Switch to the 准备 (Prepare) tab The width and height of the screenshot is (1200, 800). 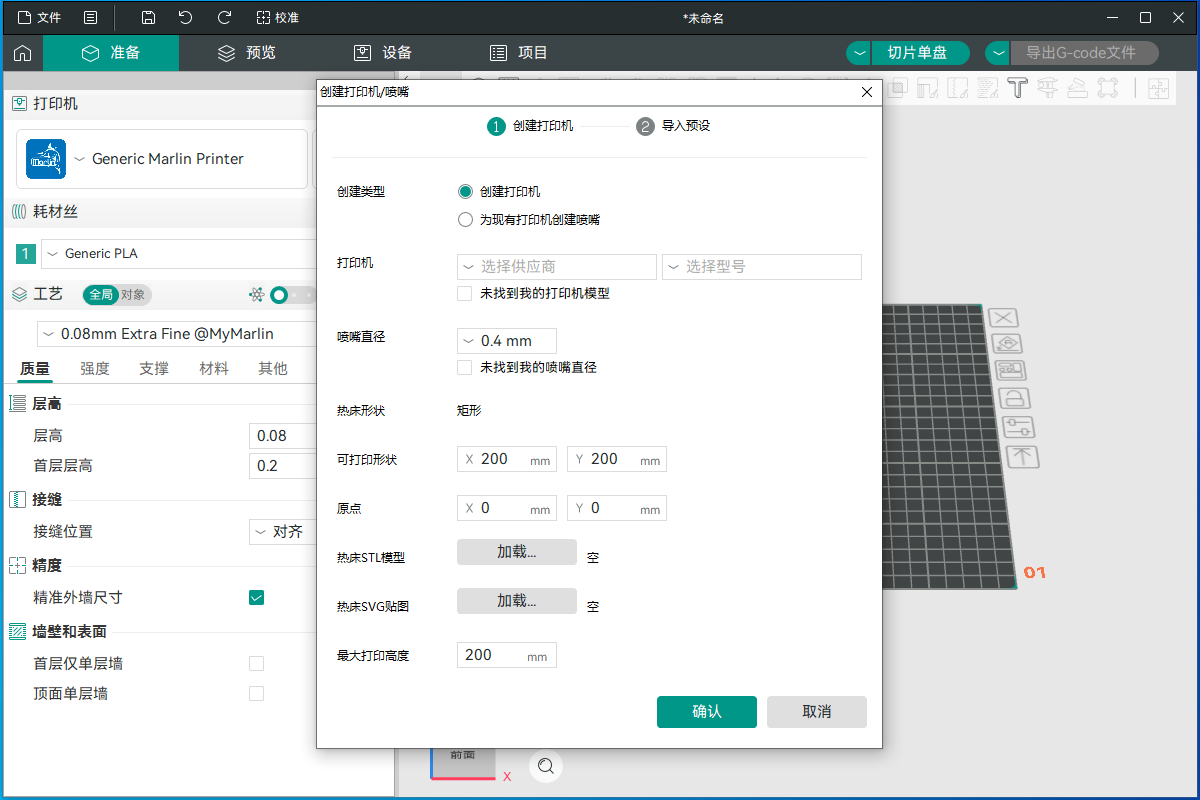point(111,53)
